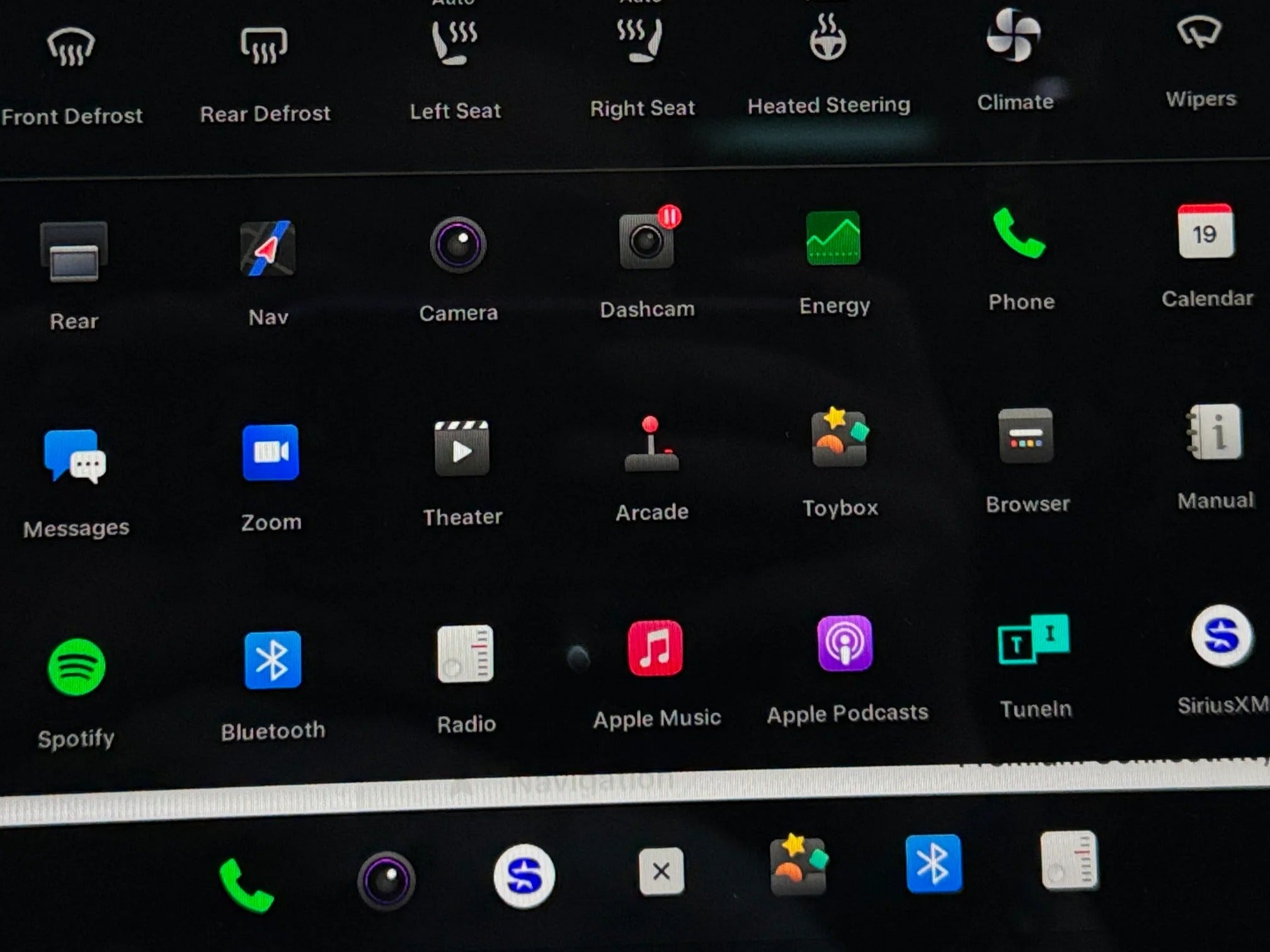The height and width of the screenshot is (952, 1270).
Task: Turn on Rear Defrost
Action: 264,45
